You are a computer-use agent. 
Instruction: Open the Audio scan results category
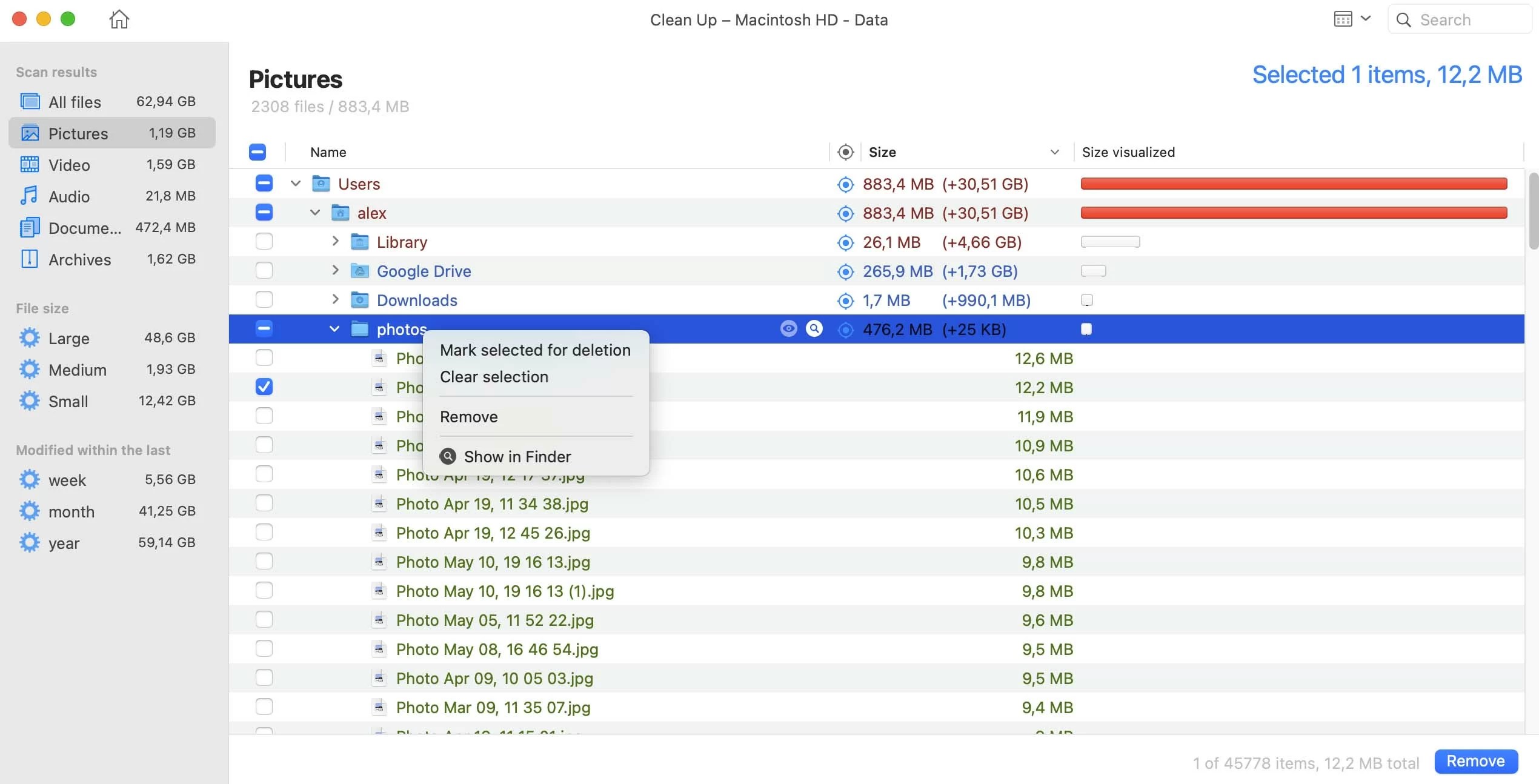tap(70, 196)
